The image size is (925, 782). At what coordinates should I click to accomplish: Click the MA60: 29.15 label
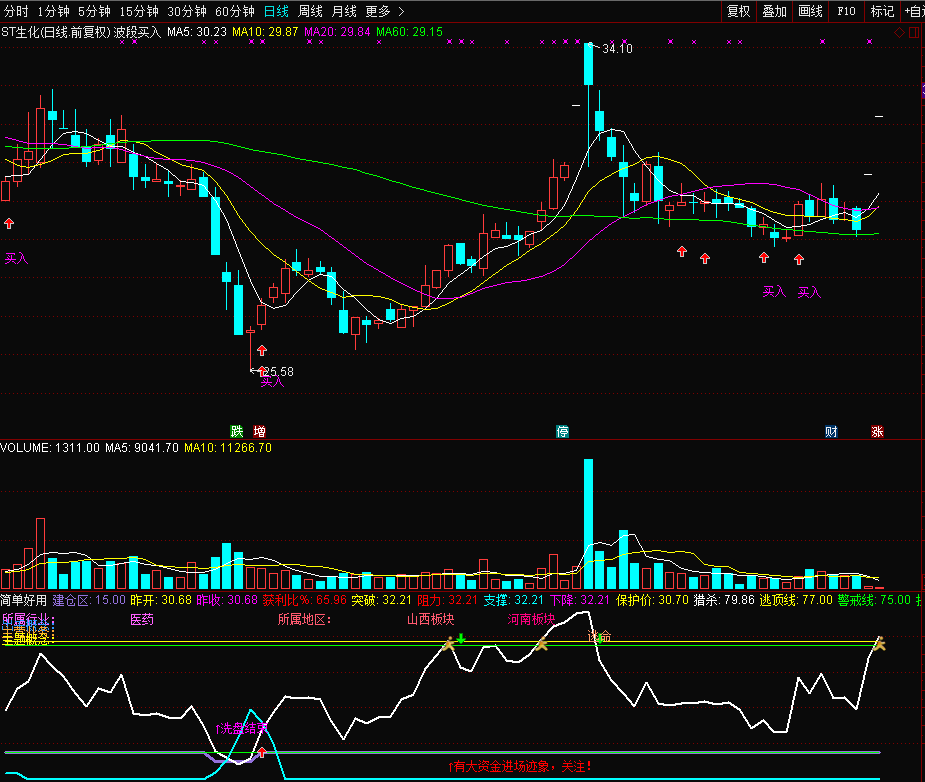pyautogui.click(x=409, y=32)
